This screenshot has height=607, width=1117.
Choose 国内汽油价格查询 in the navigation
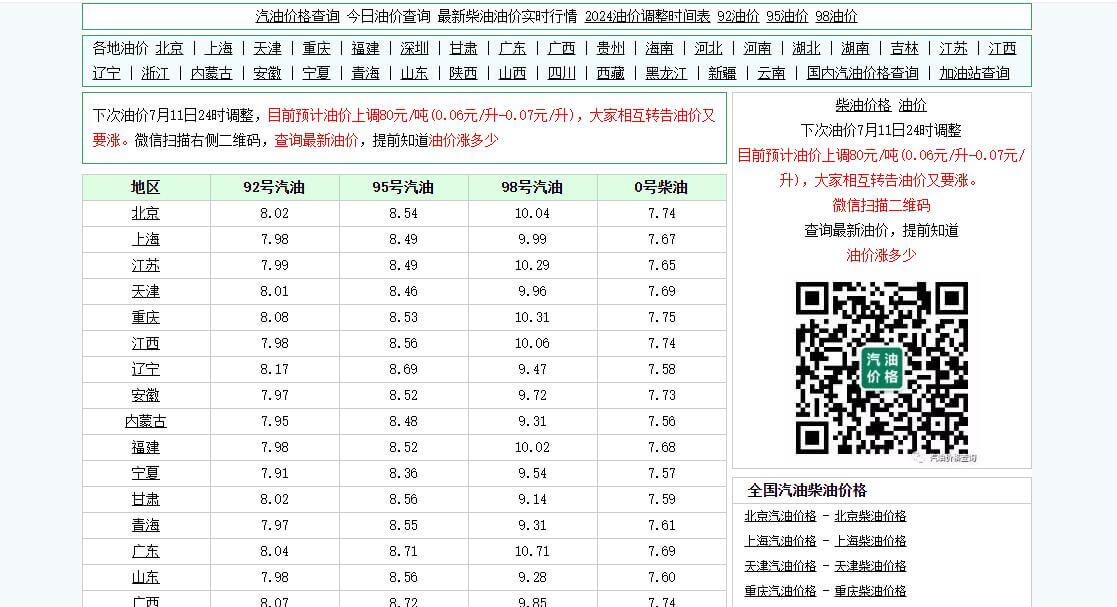tap(862, 73)
